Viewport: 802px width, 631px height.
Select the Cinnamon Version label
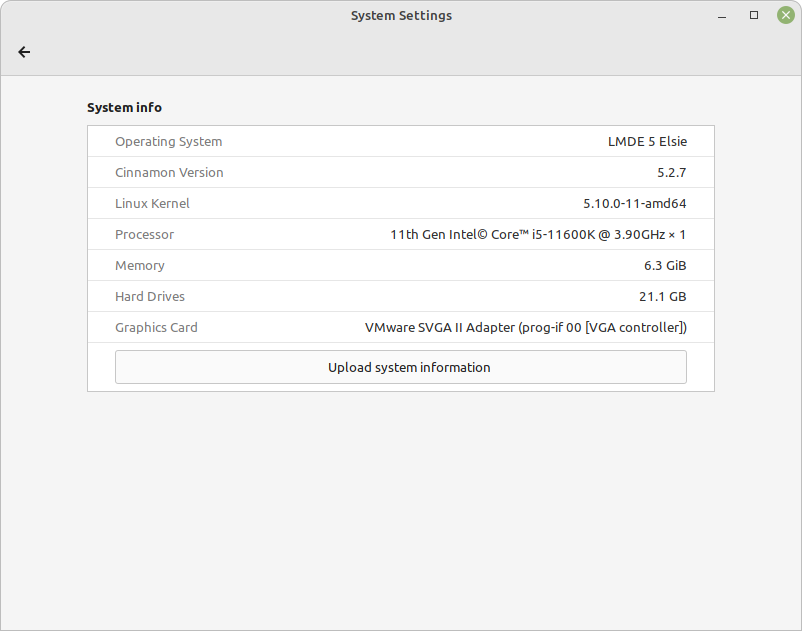click(169, 173)
